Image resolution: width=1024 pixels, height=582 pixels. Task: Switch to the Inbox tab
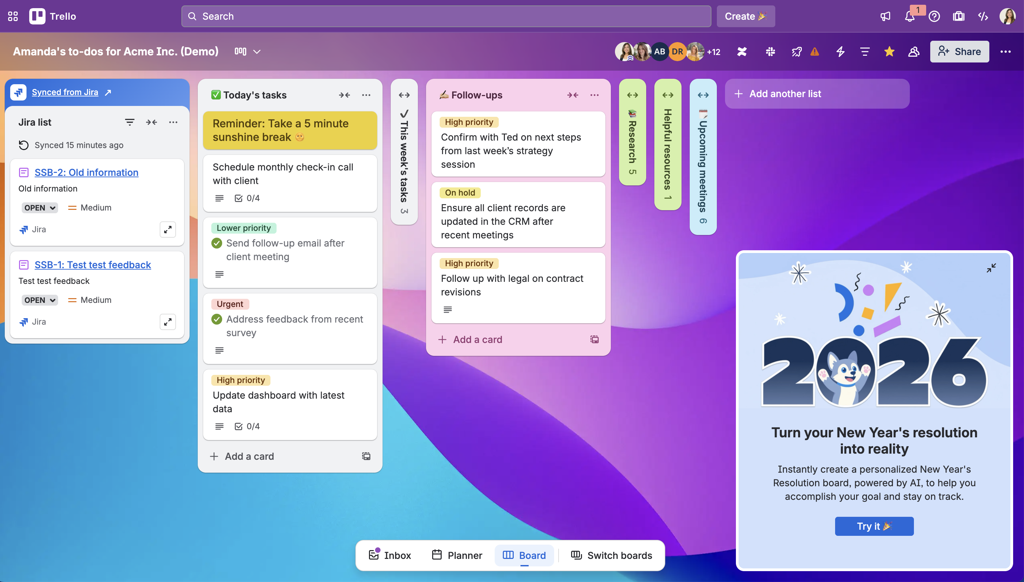point(390,555)
